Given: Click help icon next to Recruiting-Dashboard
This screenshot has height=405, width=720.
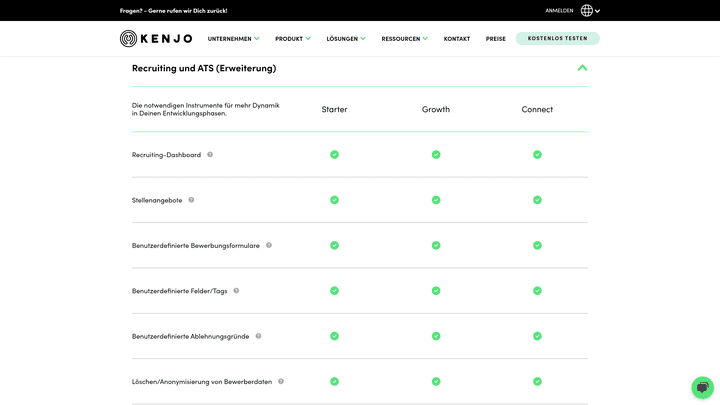Looking at the screenshot, I should [x=210, y=155].
